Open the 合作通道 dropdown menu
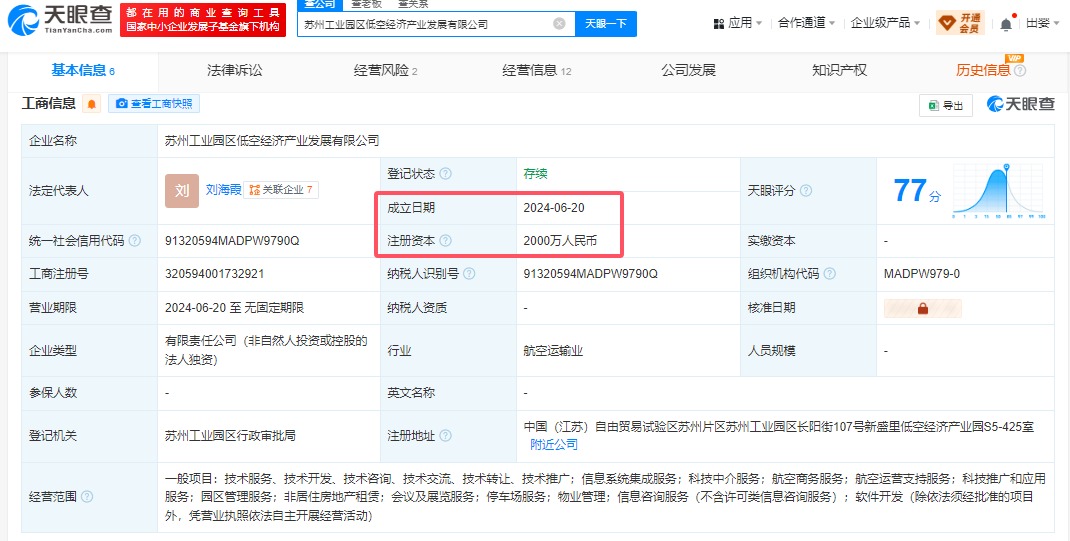Viewport: 1070px width, 541px height. [807, 23]
